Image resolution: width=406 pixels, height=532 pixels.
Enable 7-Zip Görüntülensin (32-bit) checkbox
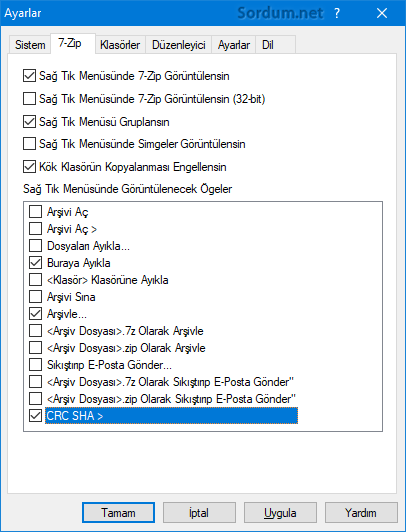pyautogui.click(x=29, y=99)
